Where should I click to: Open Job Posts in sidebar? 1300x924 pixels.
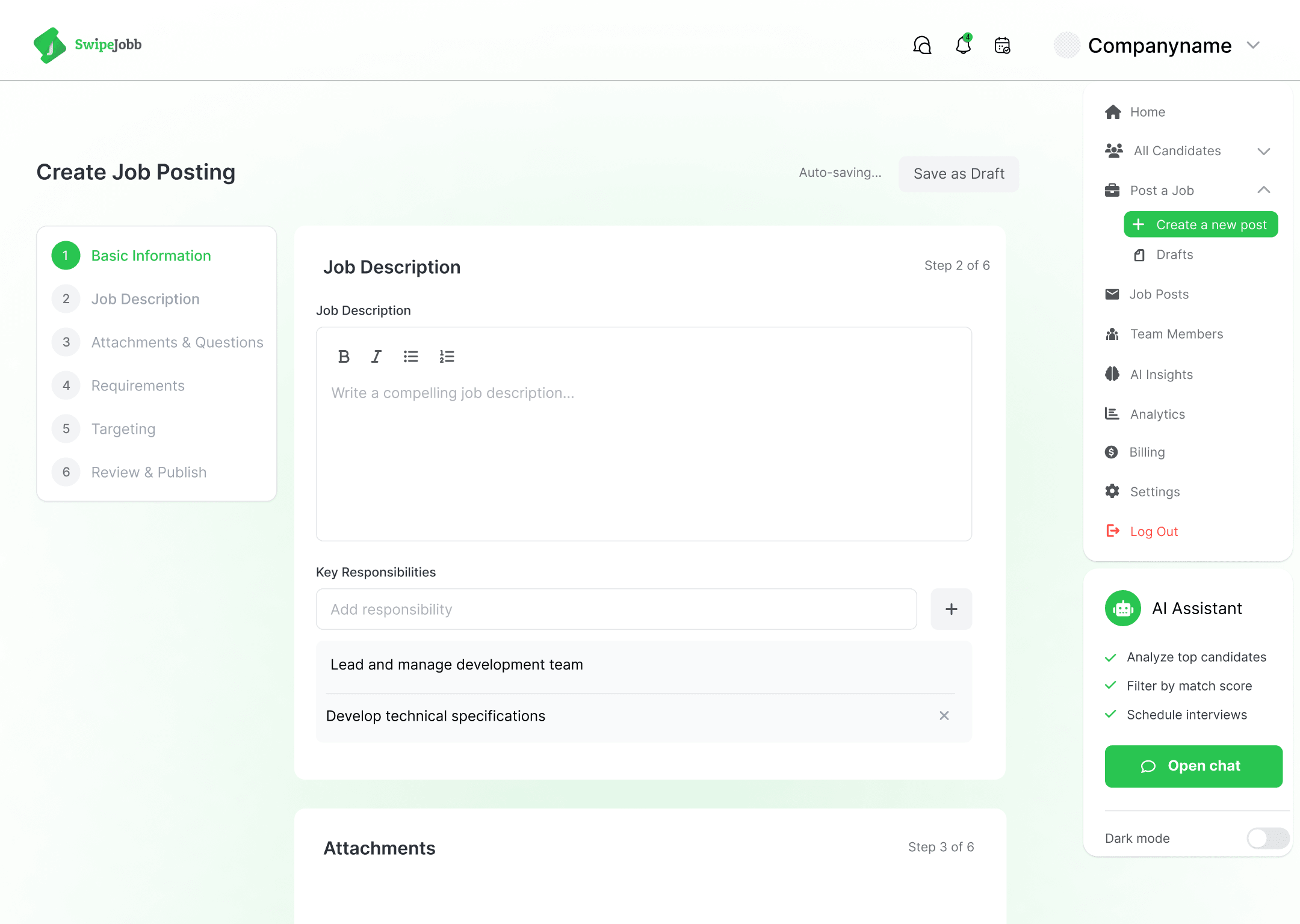[x=1159, y=294]
